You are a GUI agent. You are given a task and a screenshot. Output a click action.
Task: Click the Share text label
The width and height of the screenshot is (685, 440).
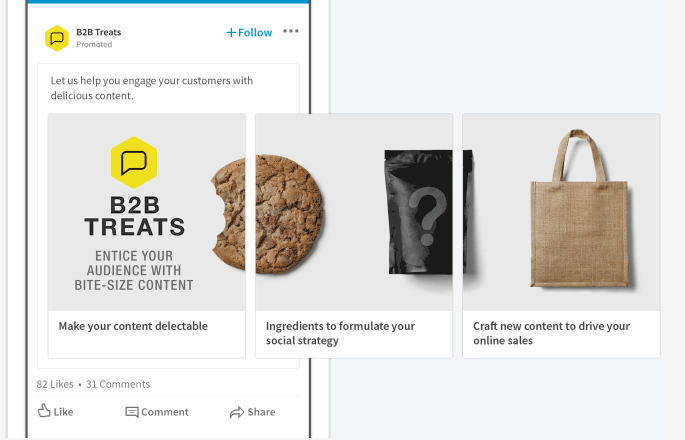coord(261,412)
